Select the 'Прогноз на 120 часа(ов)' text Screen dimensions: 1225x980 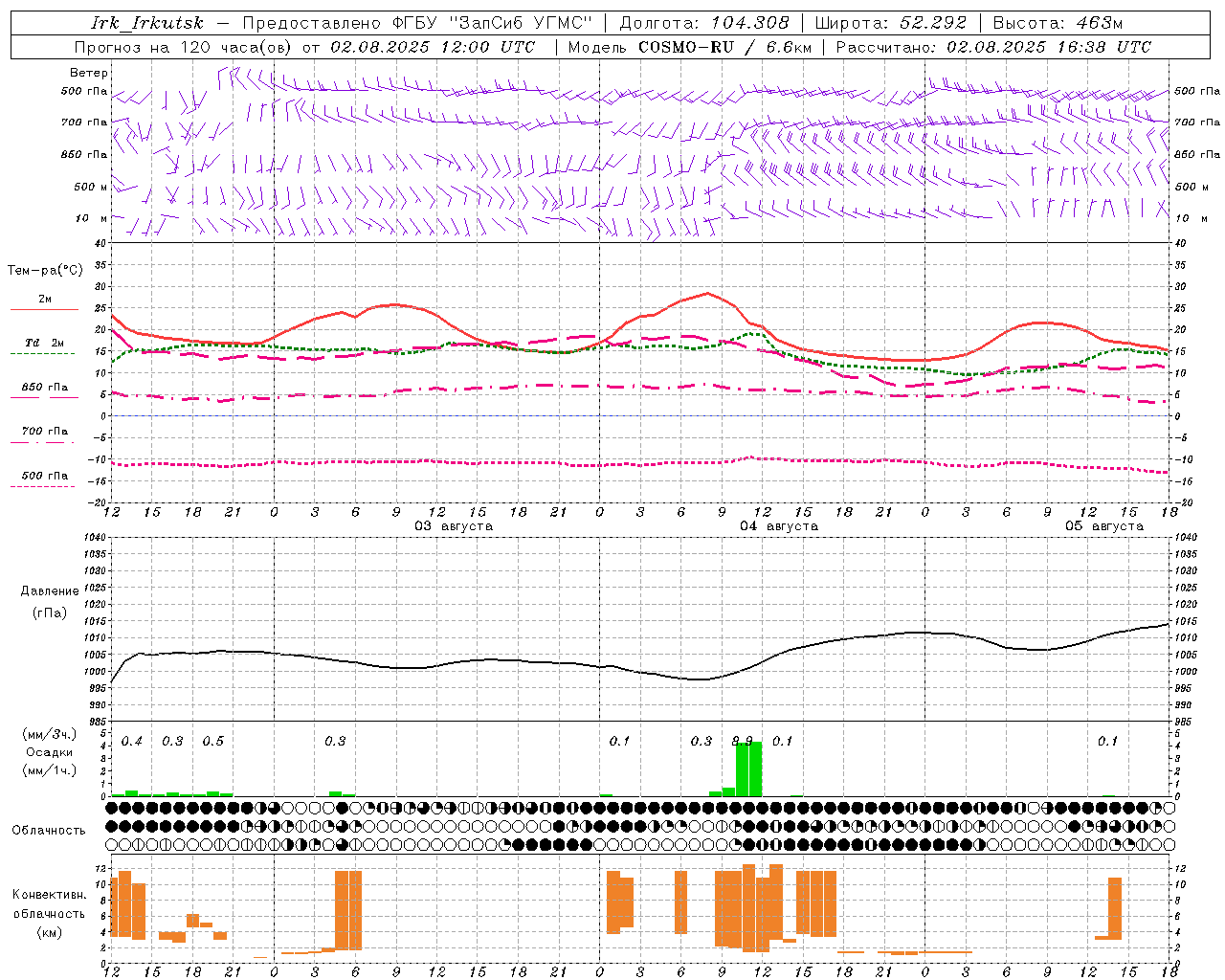(184, 47)
